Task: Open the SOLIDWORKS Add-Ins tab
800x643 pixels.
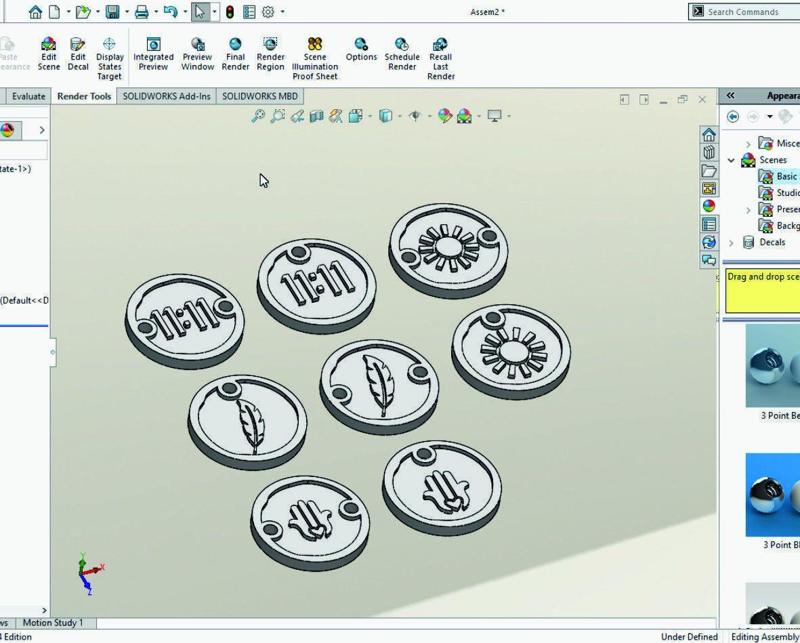Action: pos(166,96)
